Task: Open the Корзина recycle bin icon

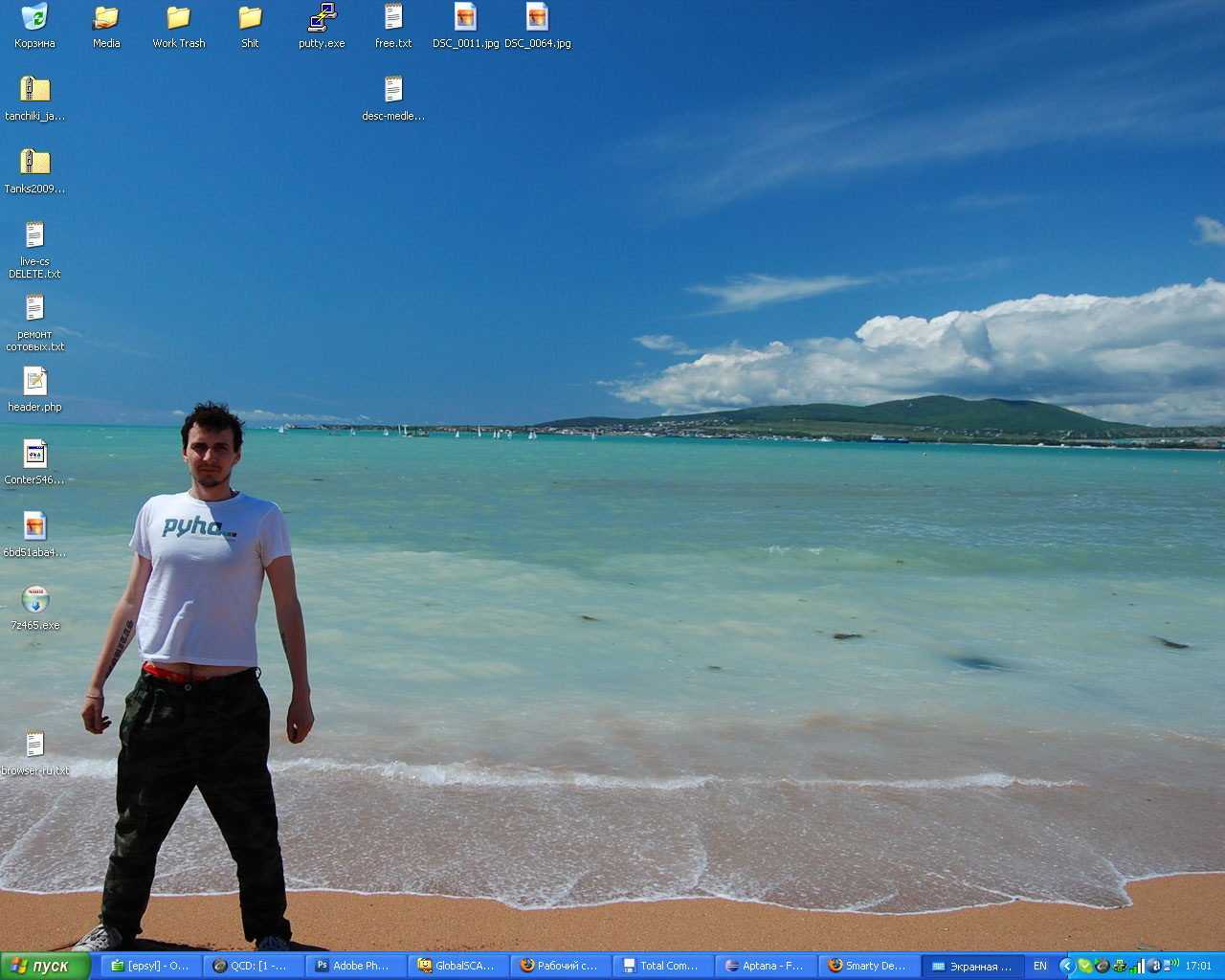Action: [x=34, y=18]
